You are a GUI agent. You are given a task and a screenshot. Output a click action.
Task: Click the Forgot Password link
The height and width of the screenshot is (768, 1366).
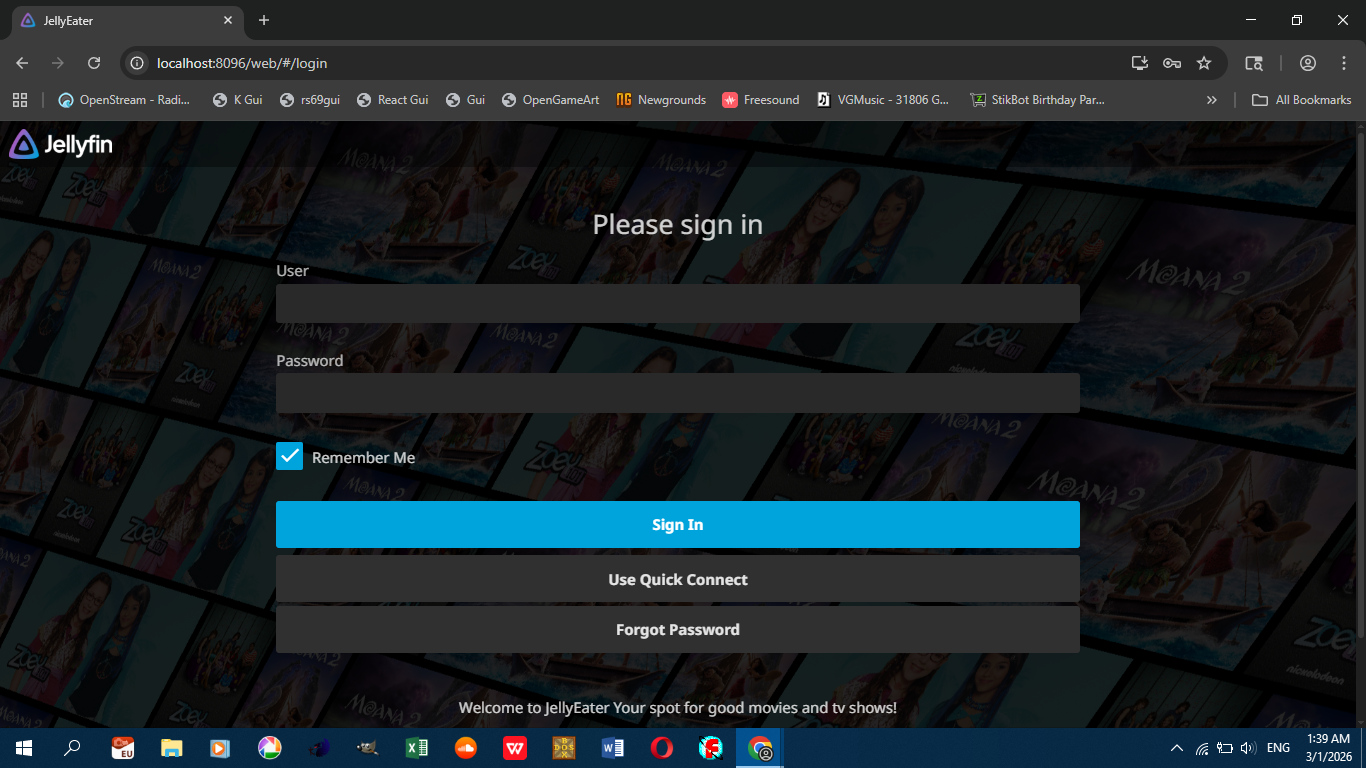(x=678, y=629)
